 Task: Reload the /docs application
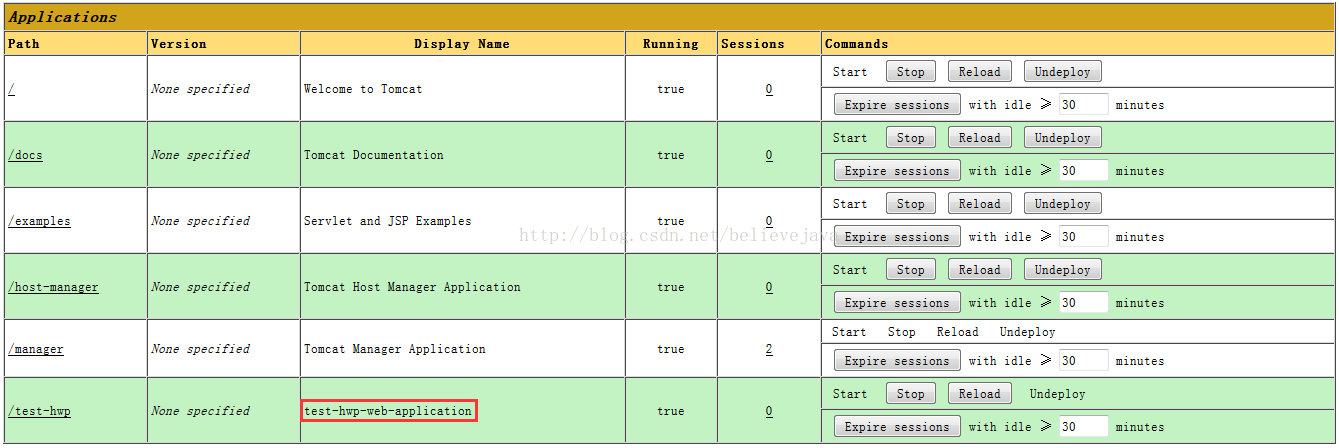pyautogui.click(x=979, y=138)
